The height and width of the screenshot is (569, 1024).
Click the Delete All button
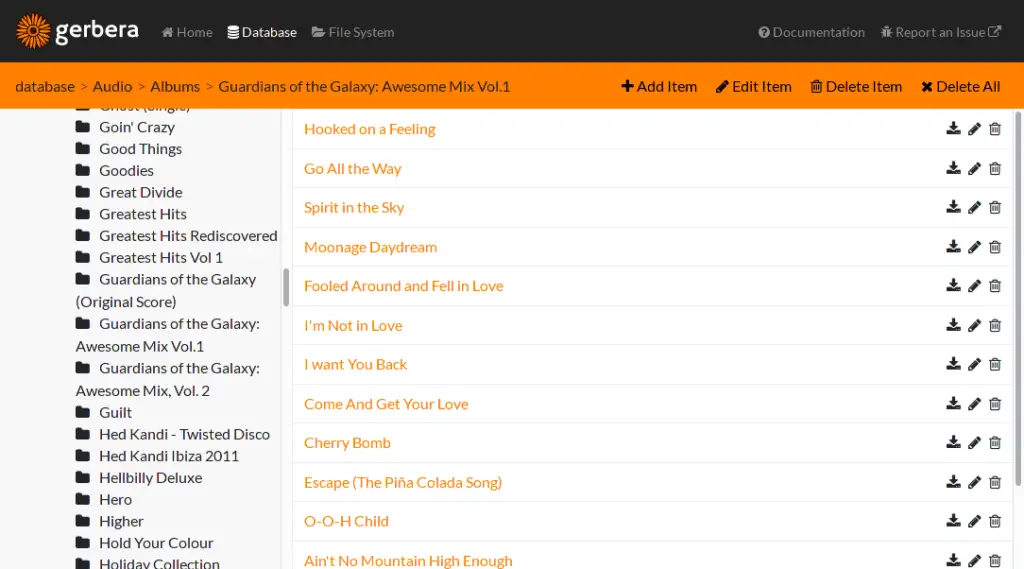[x=961, y=86]
